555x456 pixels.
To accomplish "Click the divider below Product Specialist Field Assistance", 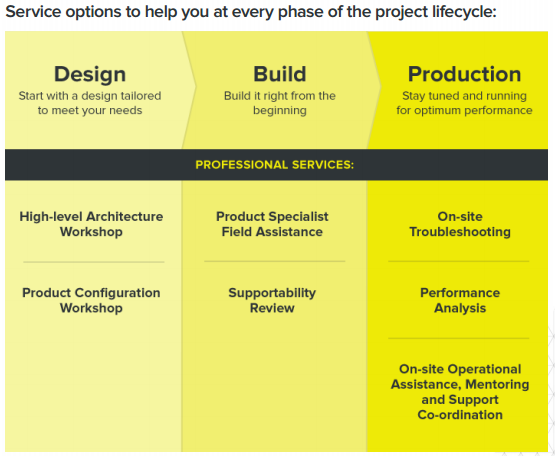I will [275, 261].
